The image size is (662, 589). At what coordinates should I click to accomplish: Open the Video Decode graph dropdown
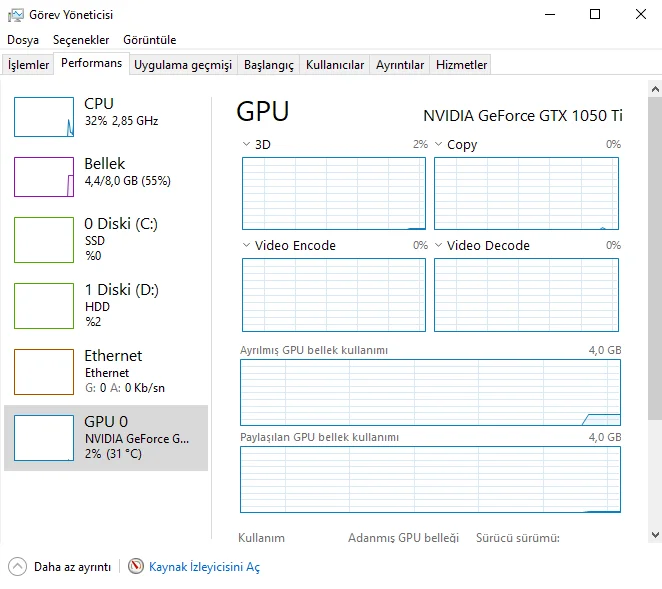[x=439, y=245]
